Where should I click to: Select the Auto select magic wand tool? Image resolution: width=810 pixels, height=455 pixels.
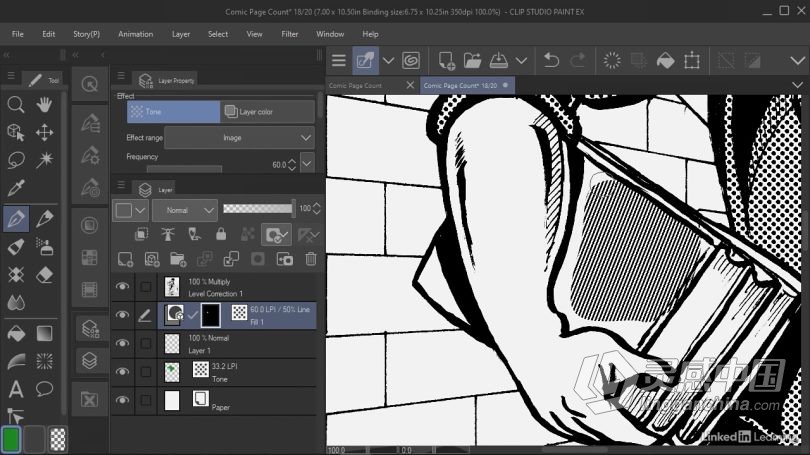click(44, 160)
